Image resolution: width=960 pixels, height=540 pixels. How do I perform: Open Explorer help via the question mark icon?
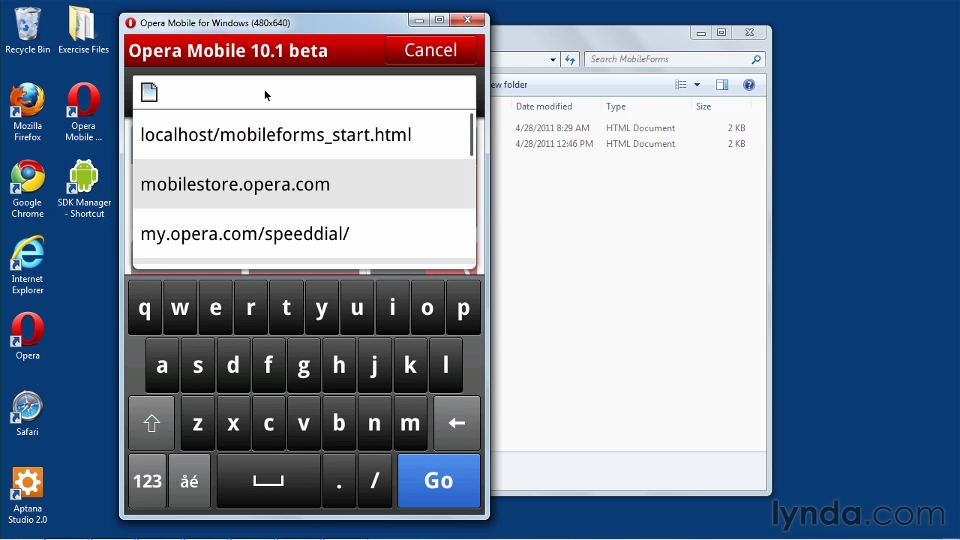pos(749,84)
